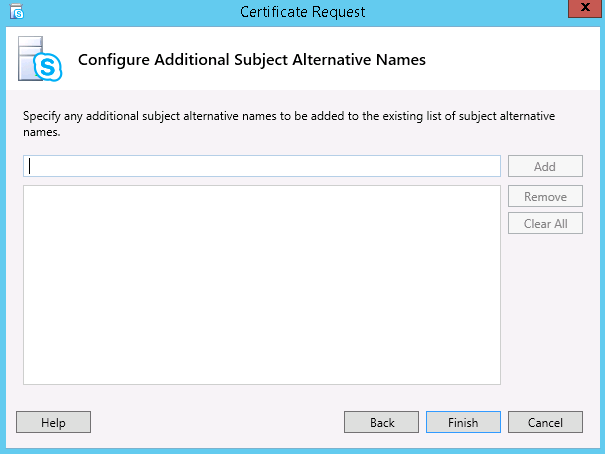Go Back to the previous step
The height and width of the screenshot is (454, 605).
pos(382,422)
